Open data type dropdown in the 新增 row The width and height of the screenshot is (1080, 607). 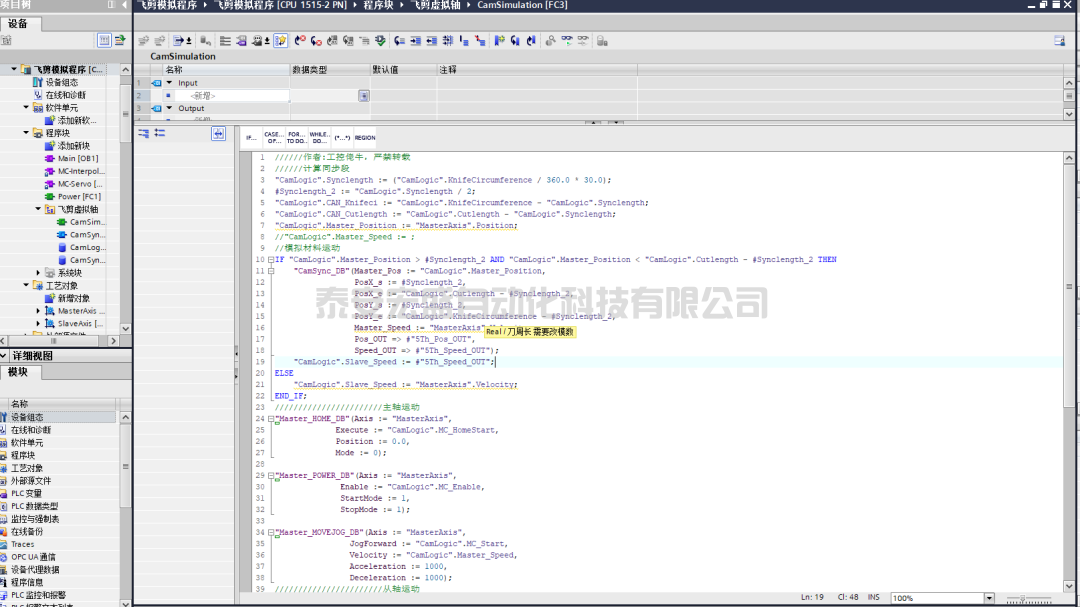click(x=364, y=96)
